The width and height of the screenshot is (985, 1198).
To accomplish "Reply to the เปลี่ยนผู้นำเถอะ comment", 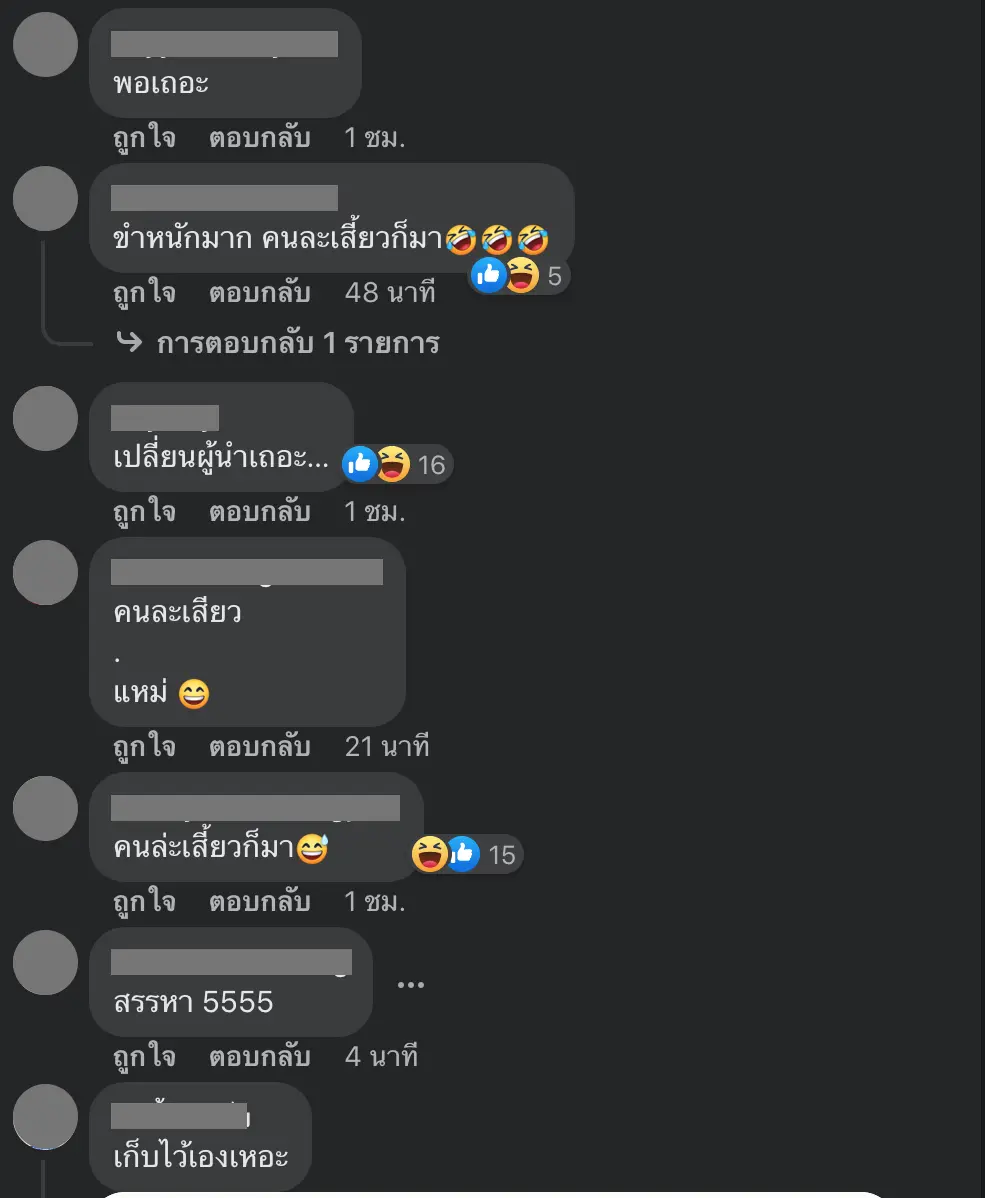I will [x=260, y=512].
